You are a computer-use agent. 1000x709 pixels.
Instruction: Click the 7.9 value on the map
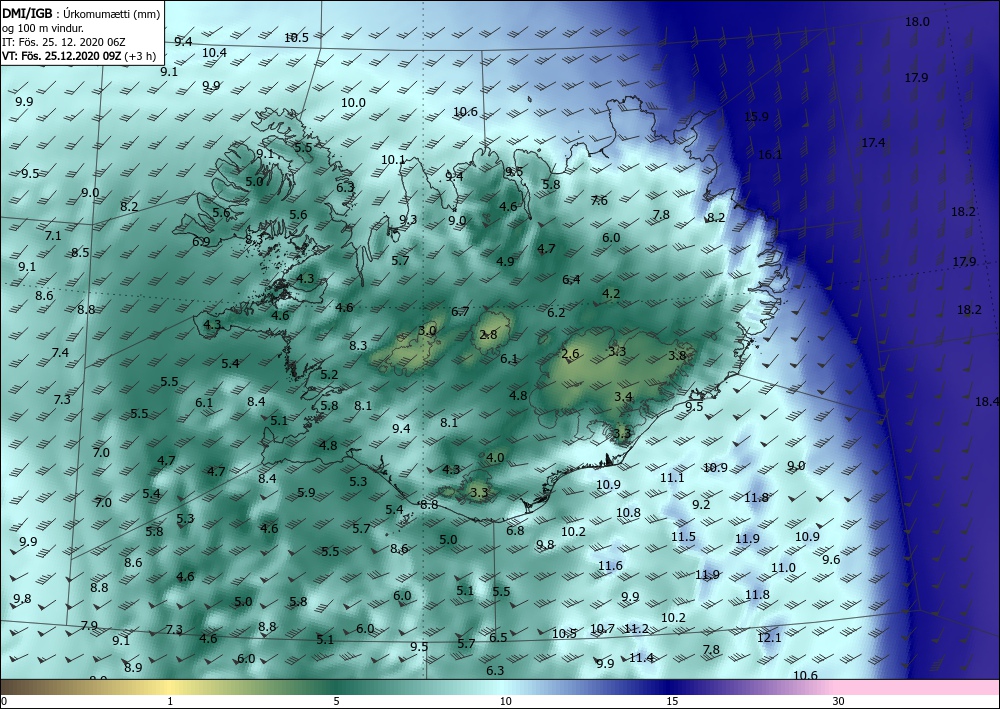89,625
